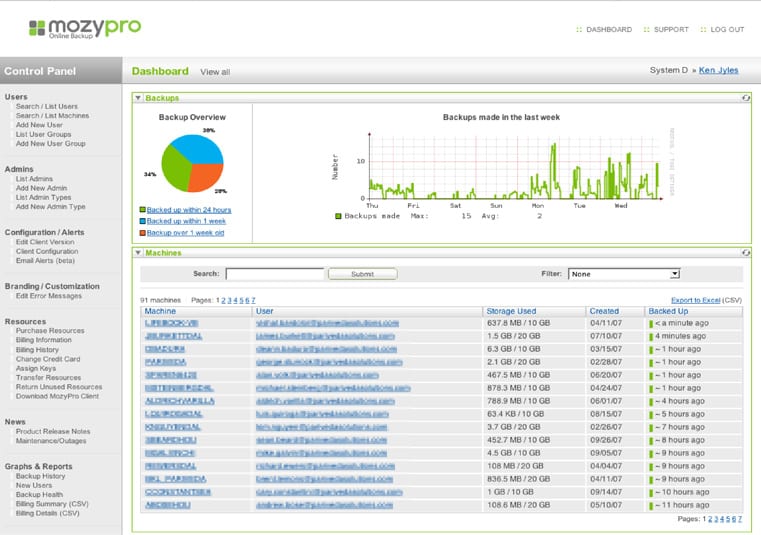Click the machine Search input field
The width and height of the screenshot is (761, 535).
pos(275,274)
